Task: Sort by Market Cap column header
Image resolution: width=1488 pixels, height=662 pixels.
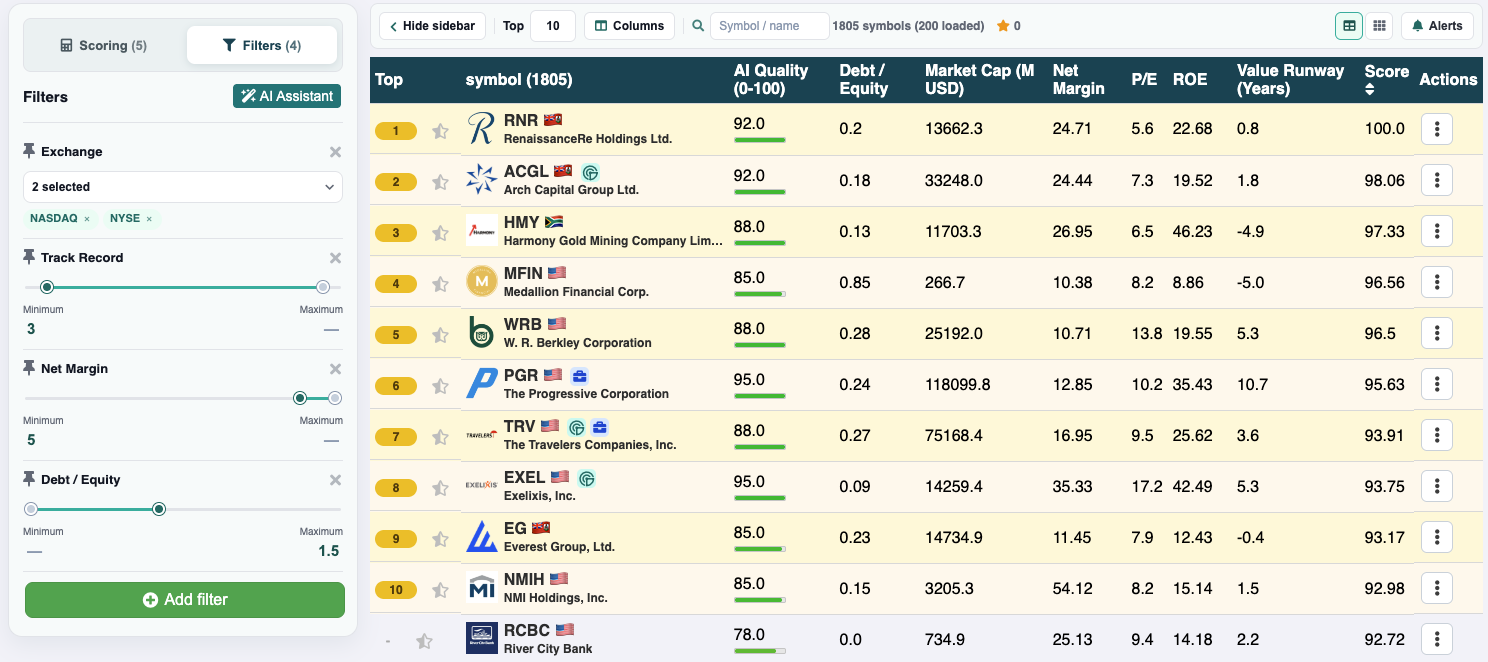Action: (x=980, y=79)
